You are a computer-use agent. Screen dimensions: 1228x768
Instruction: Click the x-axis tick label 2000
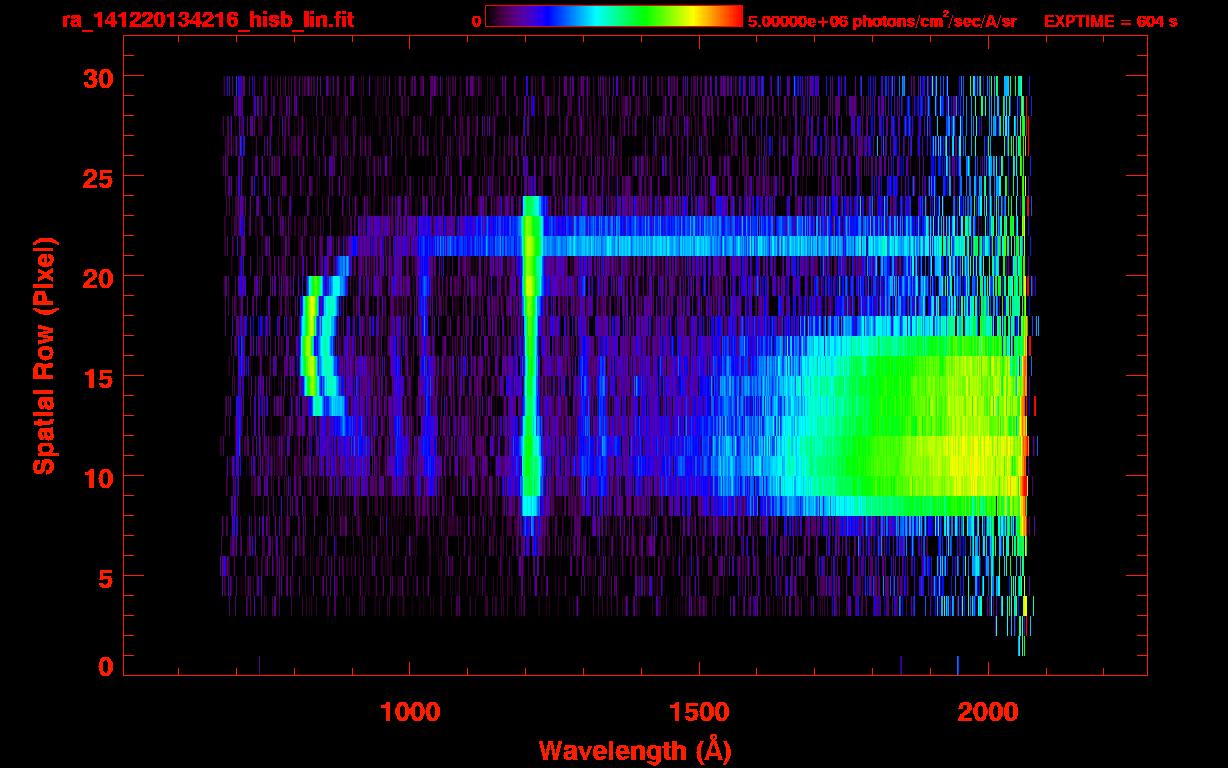(988, 712)
